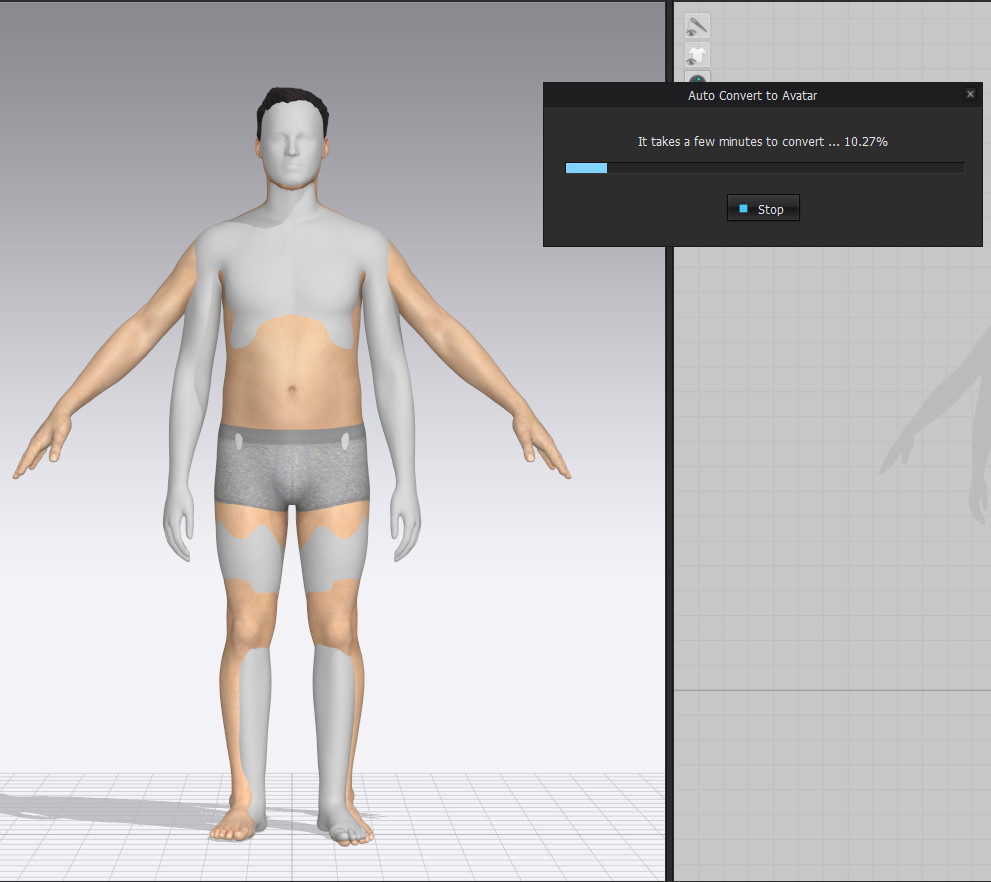Click the avatar's foot on the left
The height and width of the screenshot is (882, 991).
click(x=237, y=820)
